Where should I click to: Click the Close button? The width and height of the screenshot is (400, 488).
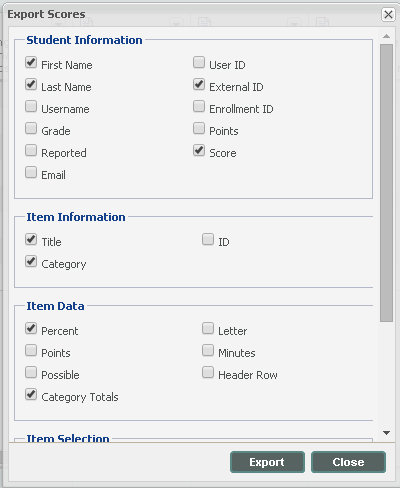click(348, 462)
